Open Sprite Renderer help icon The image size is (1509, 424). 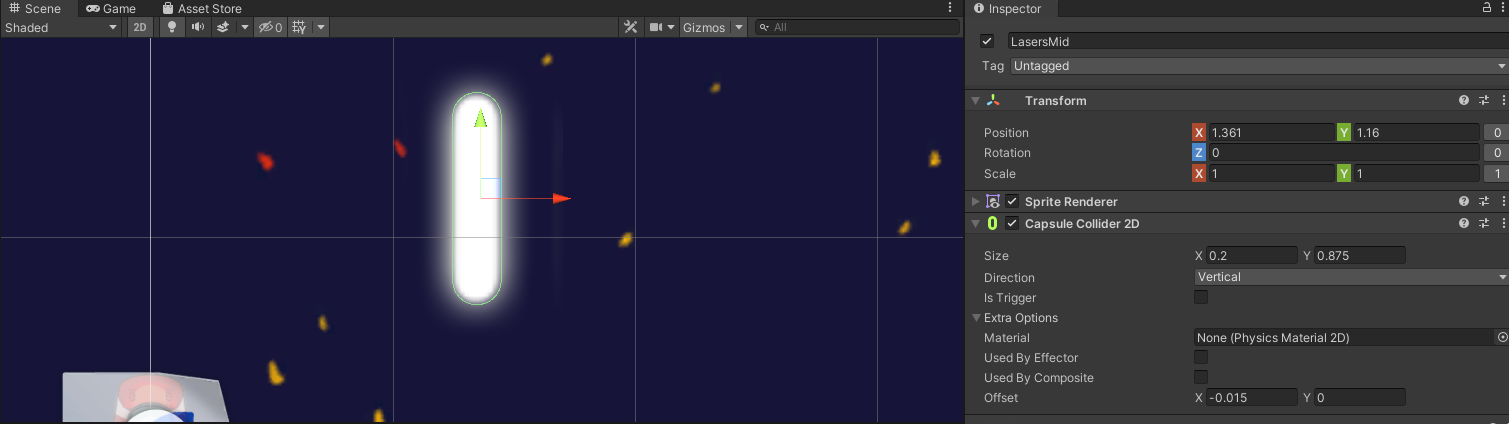click(1464, 201)
